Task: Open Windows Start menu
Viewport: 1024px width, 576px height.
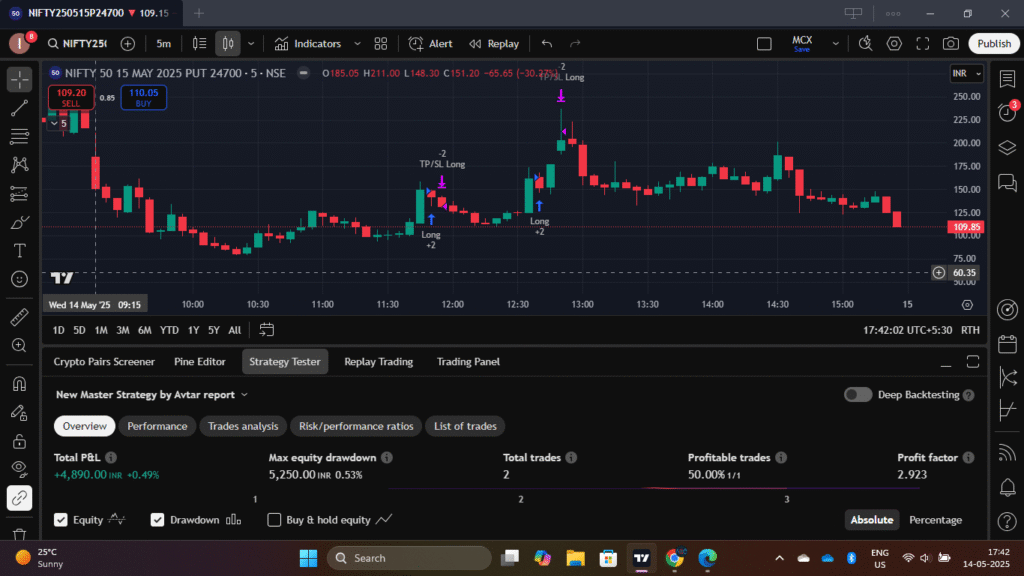Action: coord(308,558)
